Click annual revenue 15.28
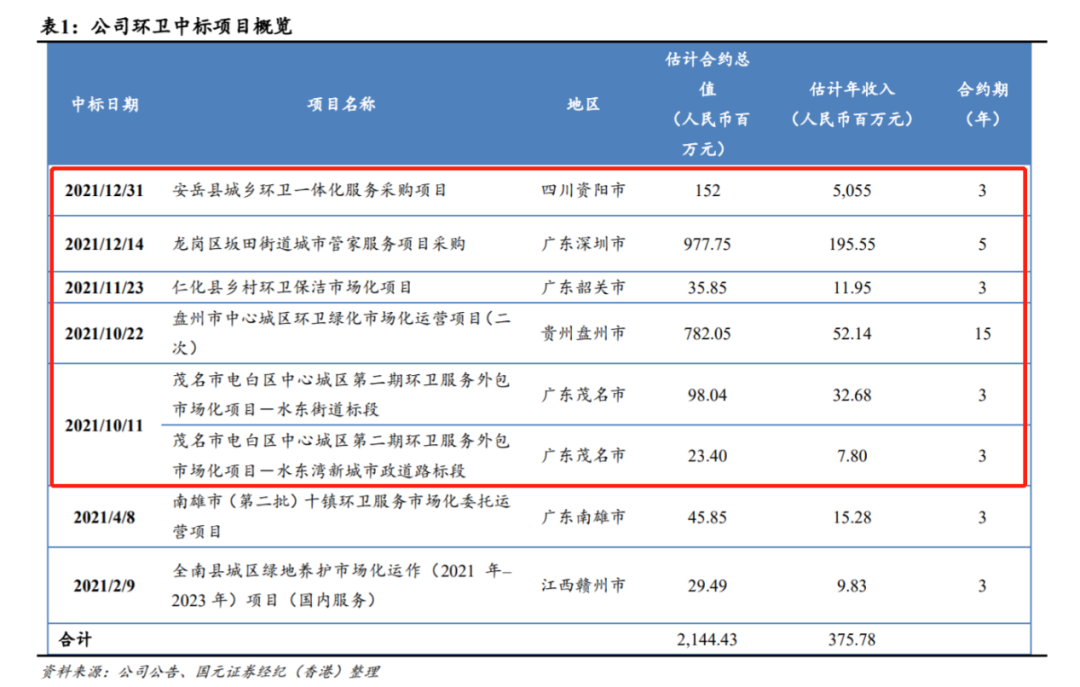The image size is (1080, 687). pos(852,517)
